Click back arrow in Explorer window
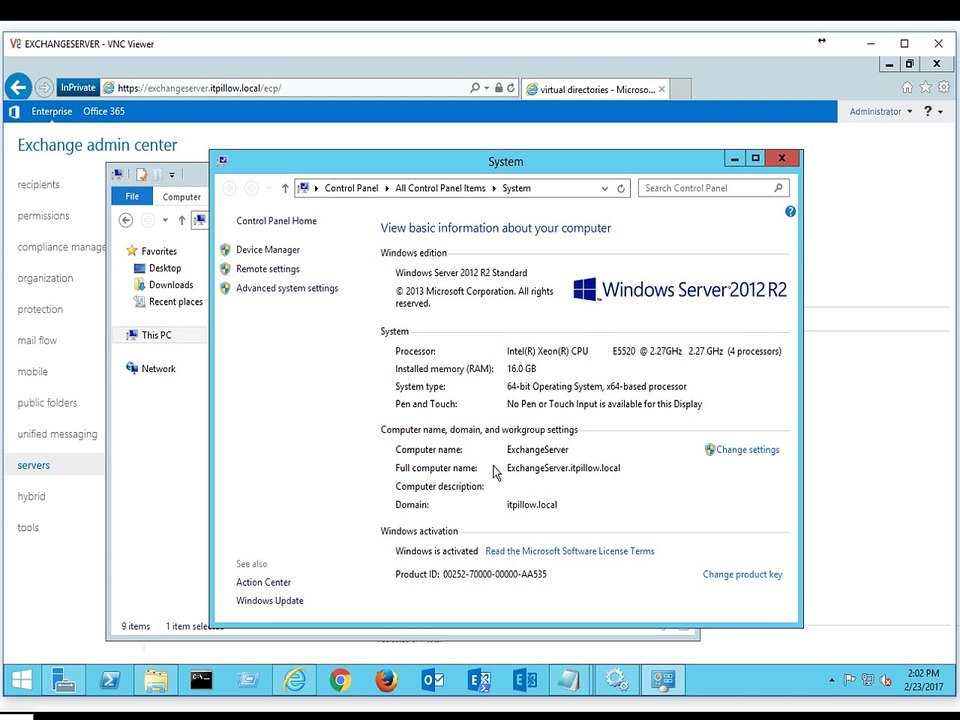This screenshot has height=720, width=960. 126,220
